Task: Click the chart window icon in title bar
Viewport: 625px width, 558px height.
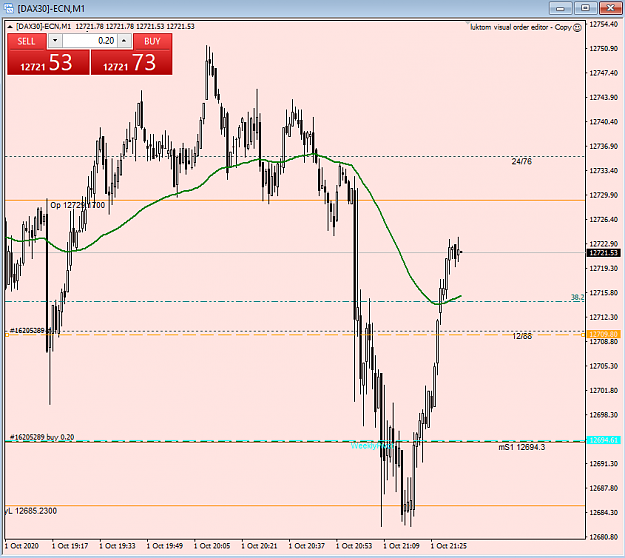Action: (x=8, y=8)
